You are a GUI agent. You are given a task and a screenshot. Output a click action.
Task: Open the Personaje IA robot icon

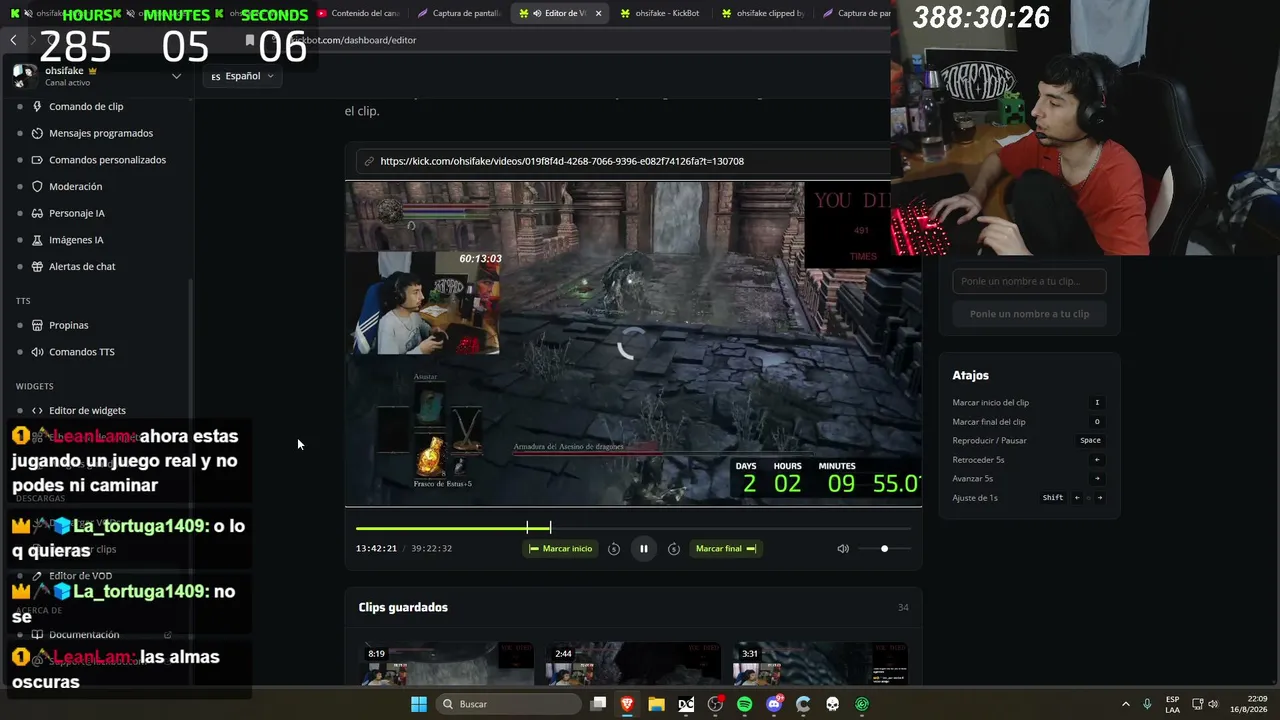coord(37,213)
